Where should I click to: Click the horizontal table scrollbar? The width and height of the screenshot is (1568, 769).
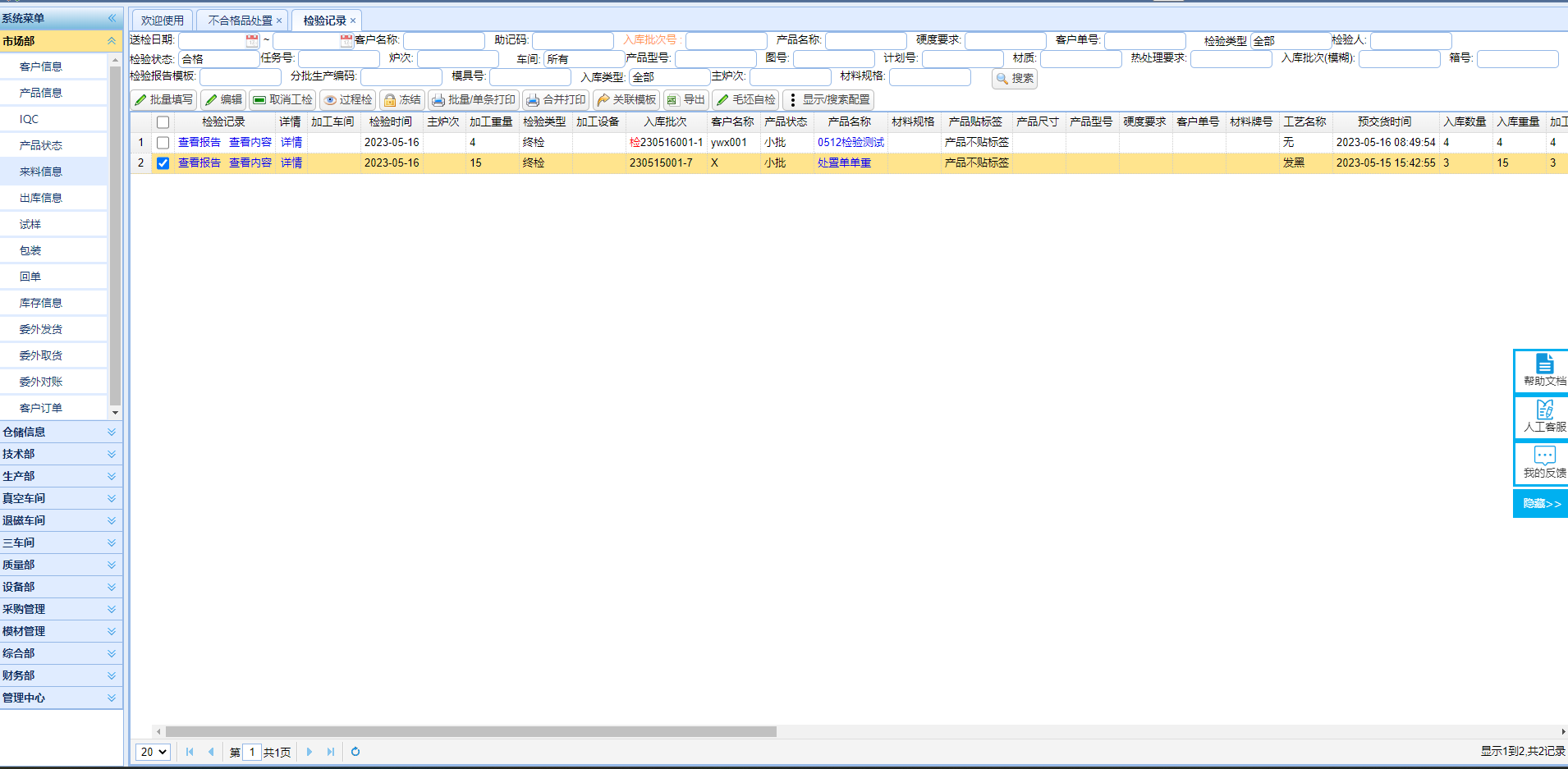471,731
